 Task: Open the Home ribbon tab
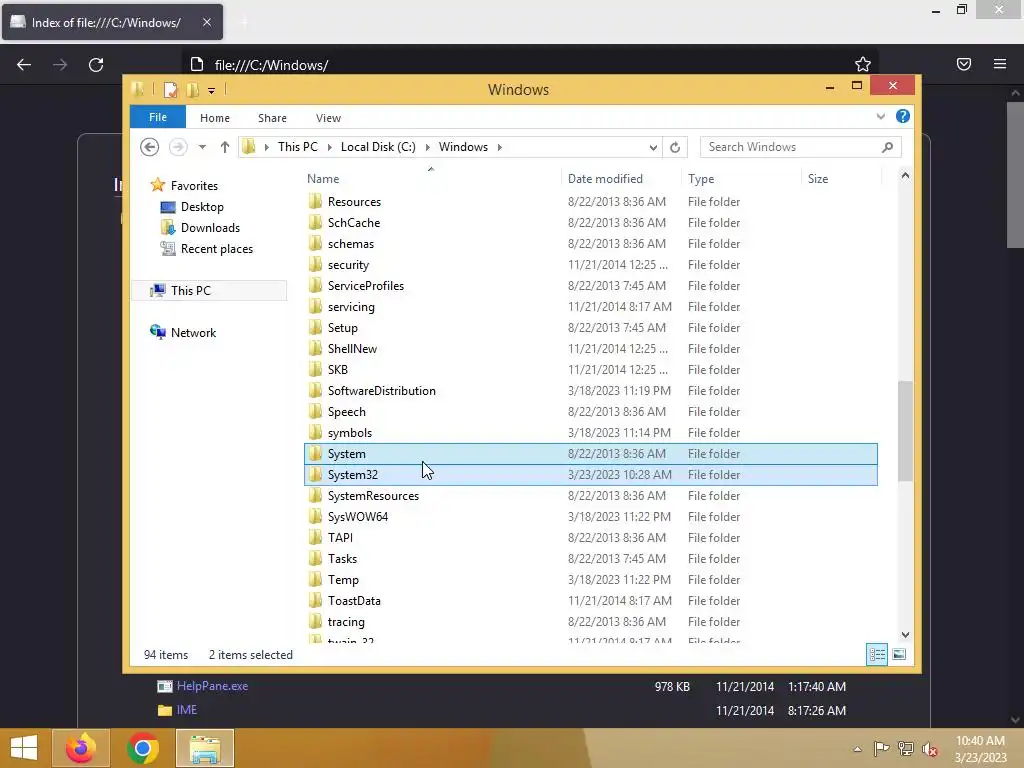point(215,118)
